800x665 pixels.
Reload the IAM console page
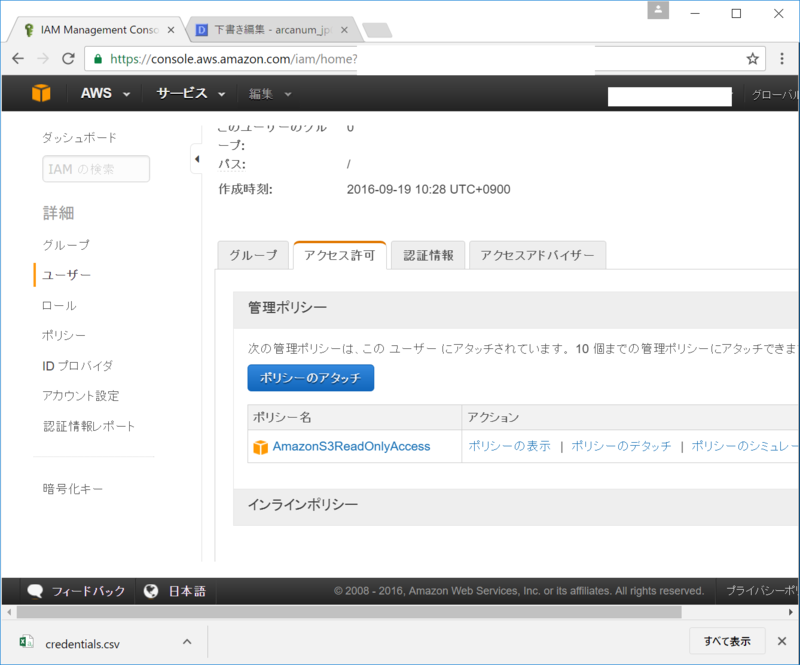(66, 59)
